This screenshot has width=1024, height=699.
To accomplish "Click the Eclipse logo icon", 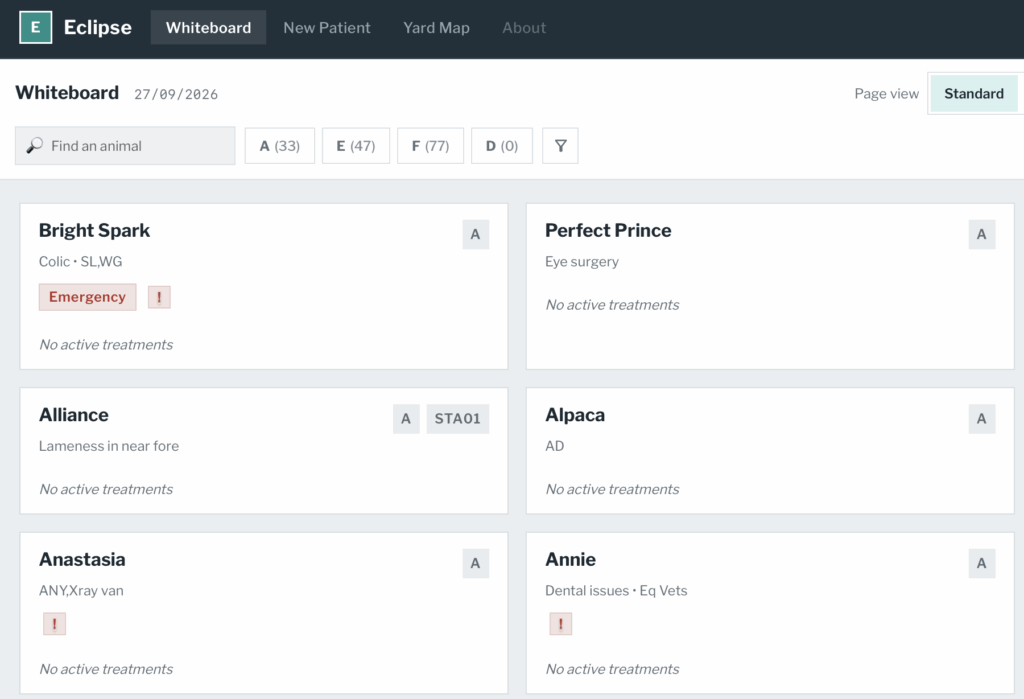I will (35, 27).
